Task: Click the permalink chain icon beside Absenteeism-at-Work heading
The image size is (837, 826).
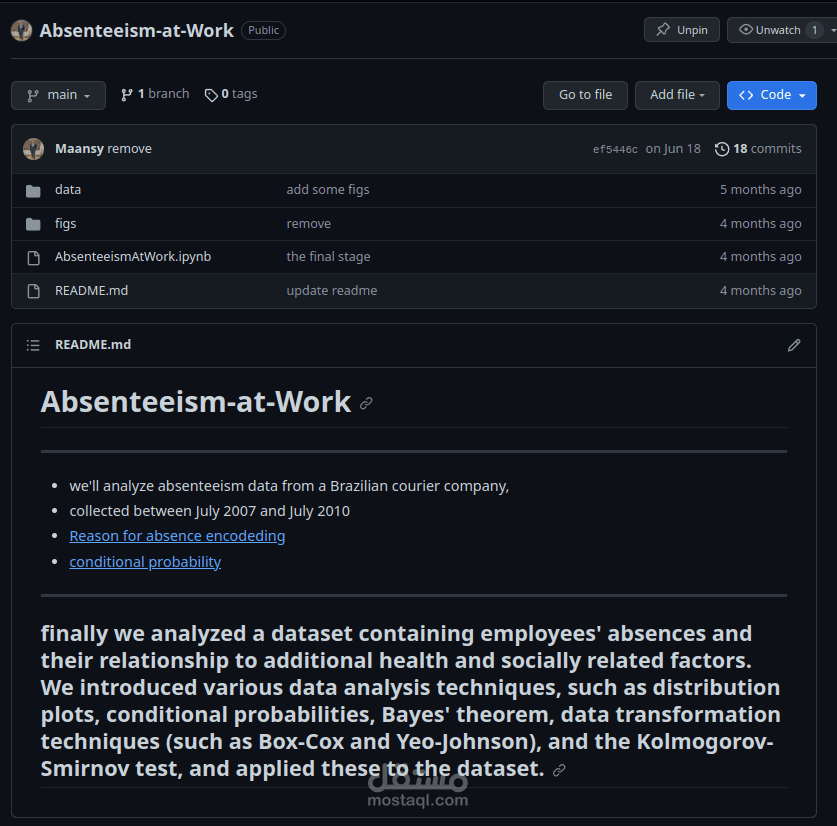Action: tap(366, 404)
